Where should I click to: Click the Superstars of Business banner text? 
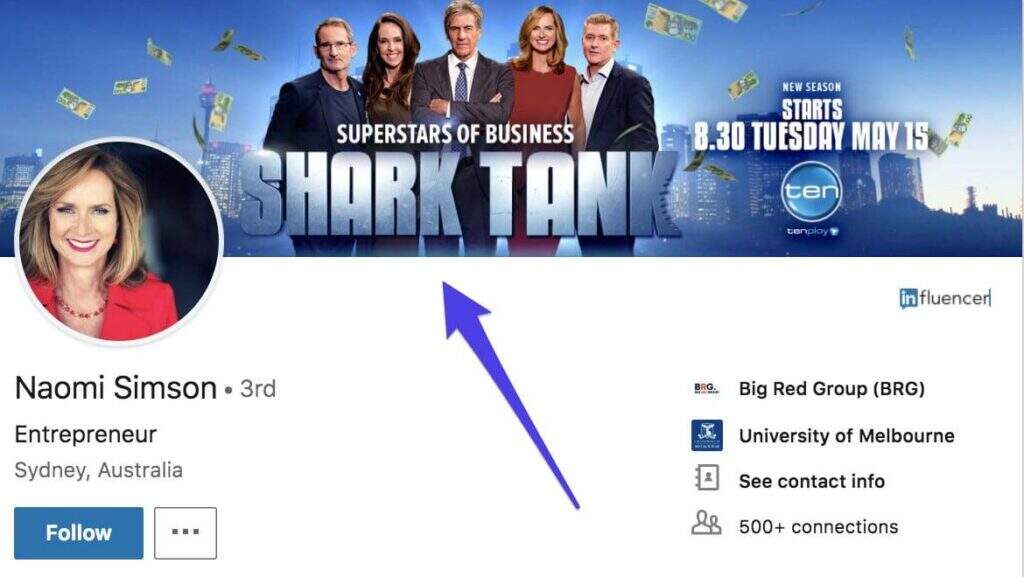(x=455, y=134)
